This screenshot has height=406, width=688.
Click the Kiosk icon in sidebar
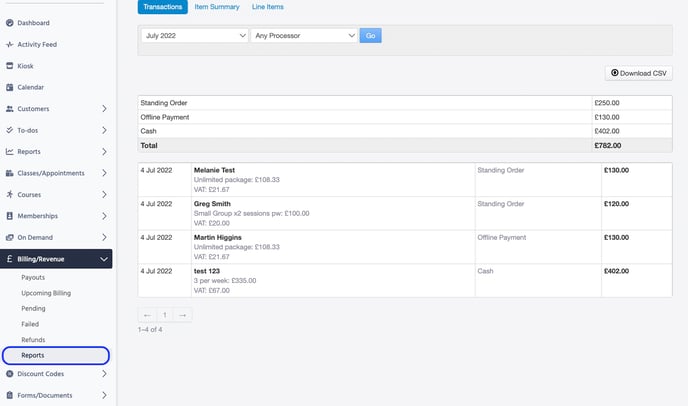(10, 66)
